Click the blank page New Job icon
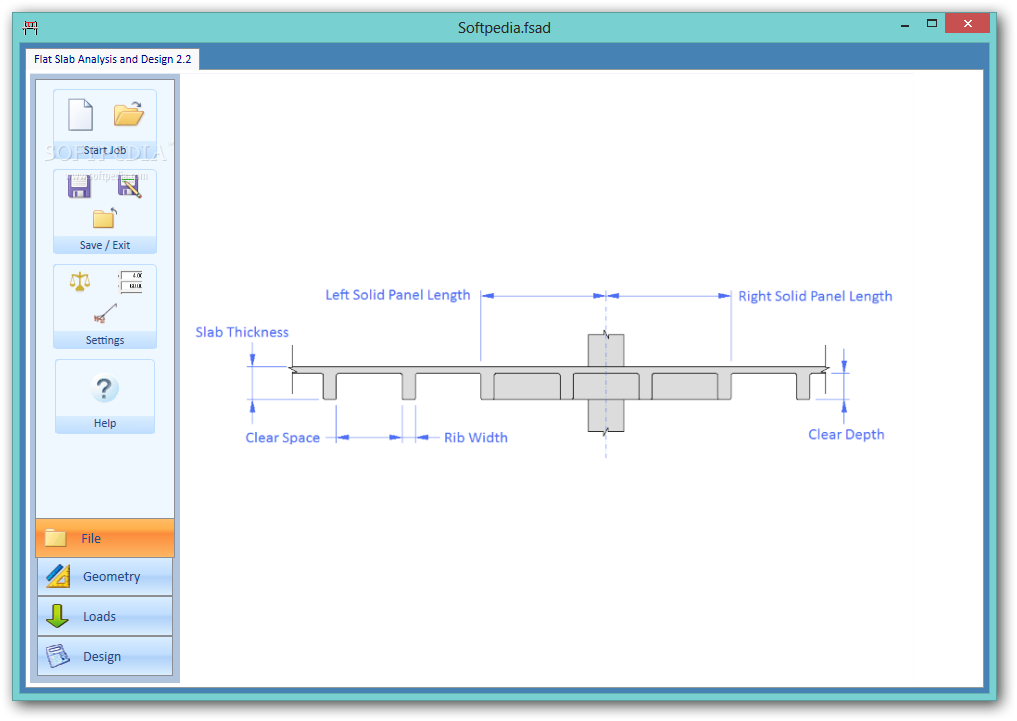 [x=80, y=115]
